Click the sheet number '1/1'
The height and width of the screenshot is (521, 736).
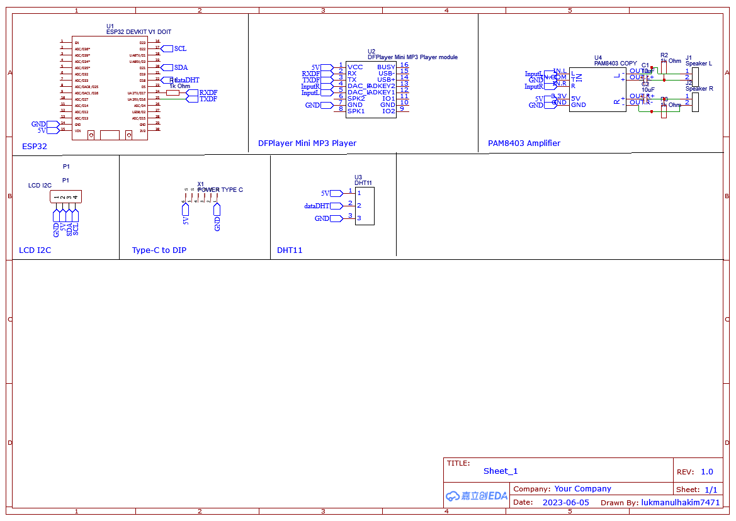(711, 490)
